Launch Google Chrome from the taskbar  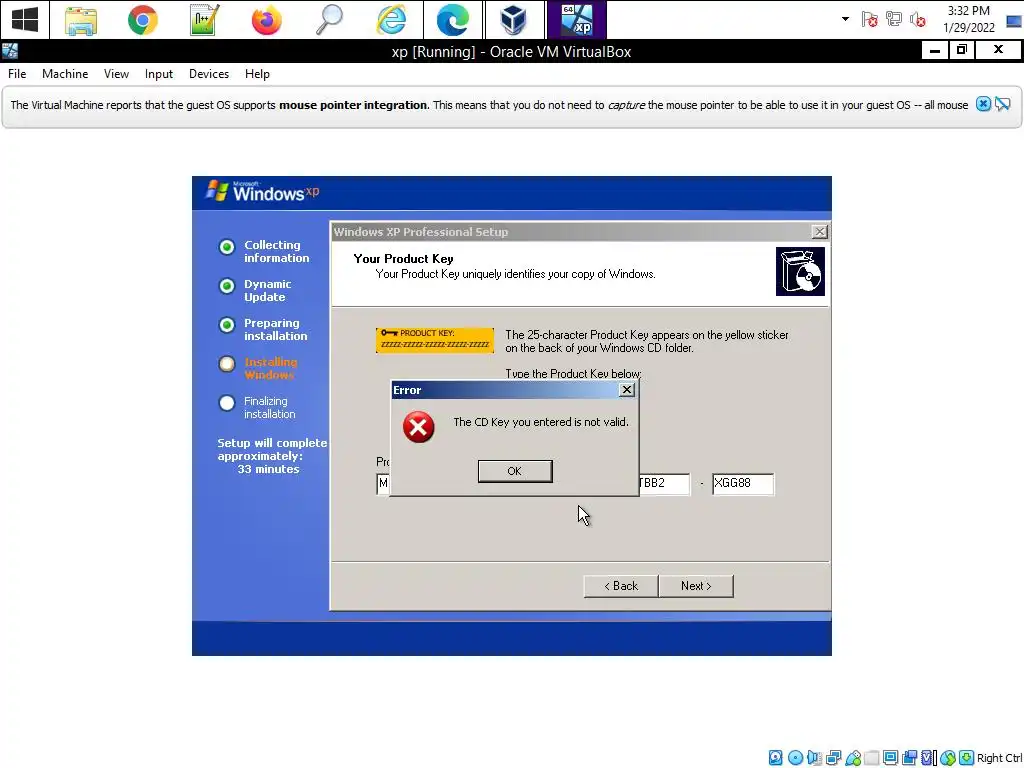click(x=142, y=20)
